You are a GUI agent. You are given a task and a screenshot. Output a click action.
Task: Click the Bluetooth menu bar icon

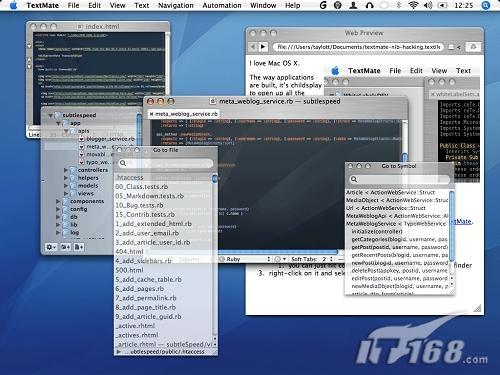point(399,5)
